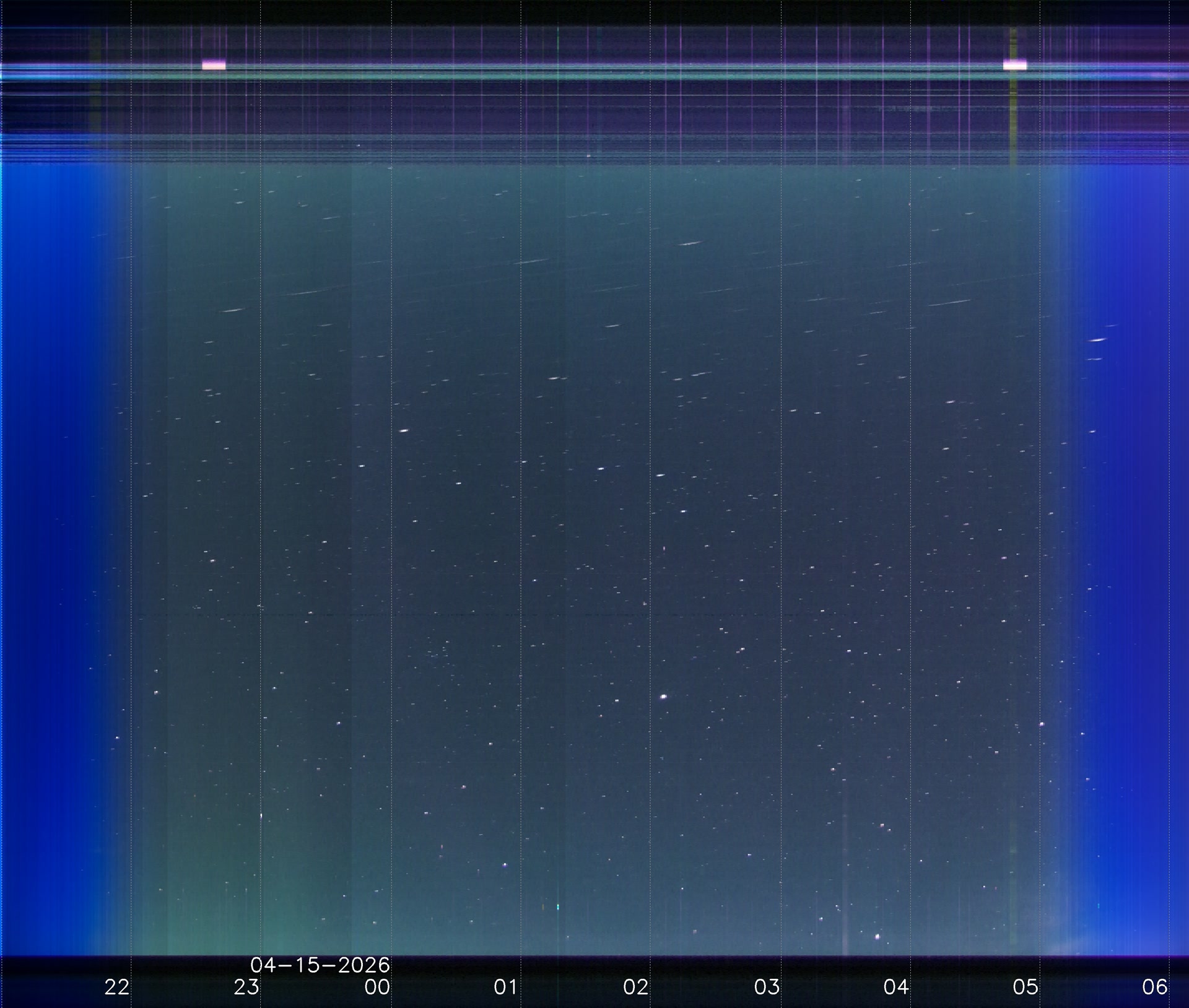Select the 04 hour axis label
Screen dimensions: 1189x1008
pos(896,987)
